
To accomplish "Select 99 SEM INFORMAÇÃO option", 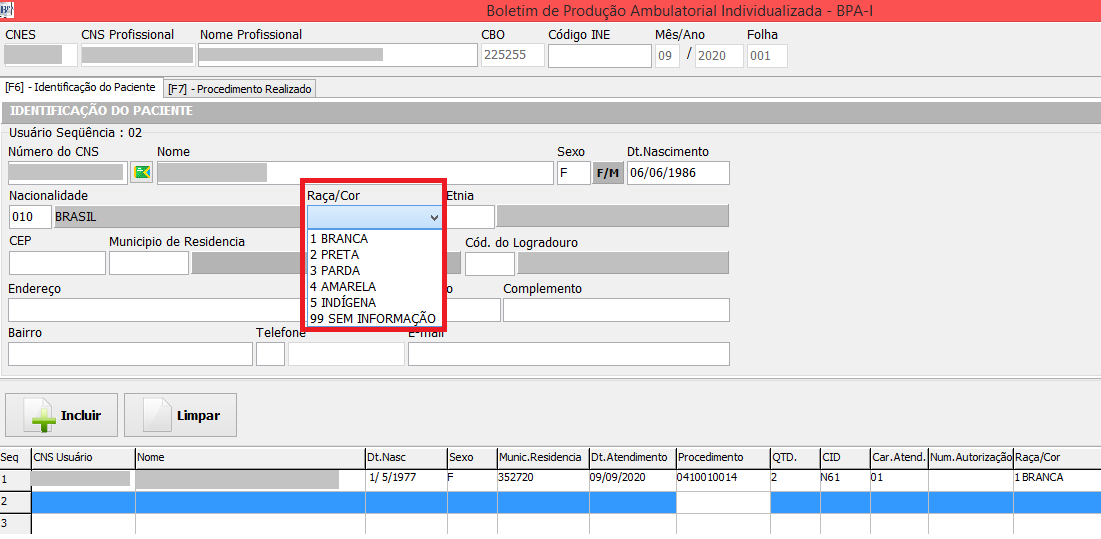I will [373, 319].
